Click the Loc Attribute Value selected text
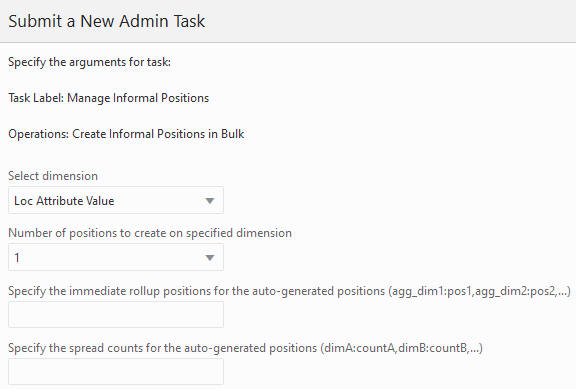The image size is (576, 389). point(64,201)
